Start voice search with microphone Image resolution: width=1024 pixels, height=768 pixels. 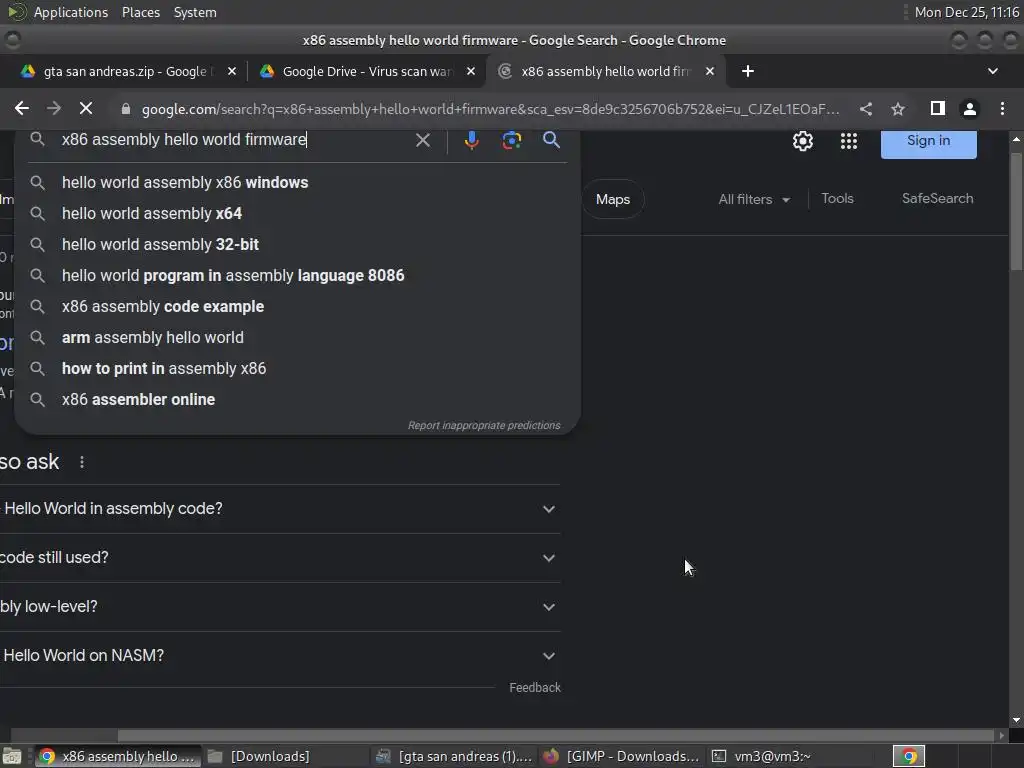tap(472, 140)
